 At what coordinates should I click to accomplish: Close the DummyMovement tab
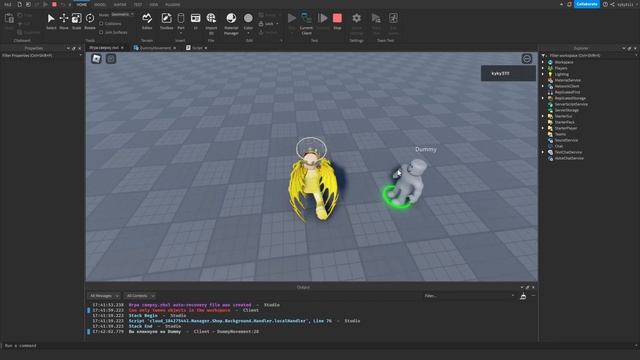[175, 48]
